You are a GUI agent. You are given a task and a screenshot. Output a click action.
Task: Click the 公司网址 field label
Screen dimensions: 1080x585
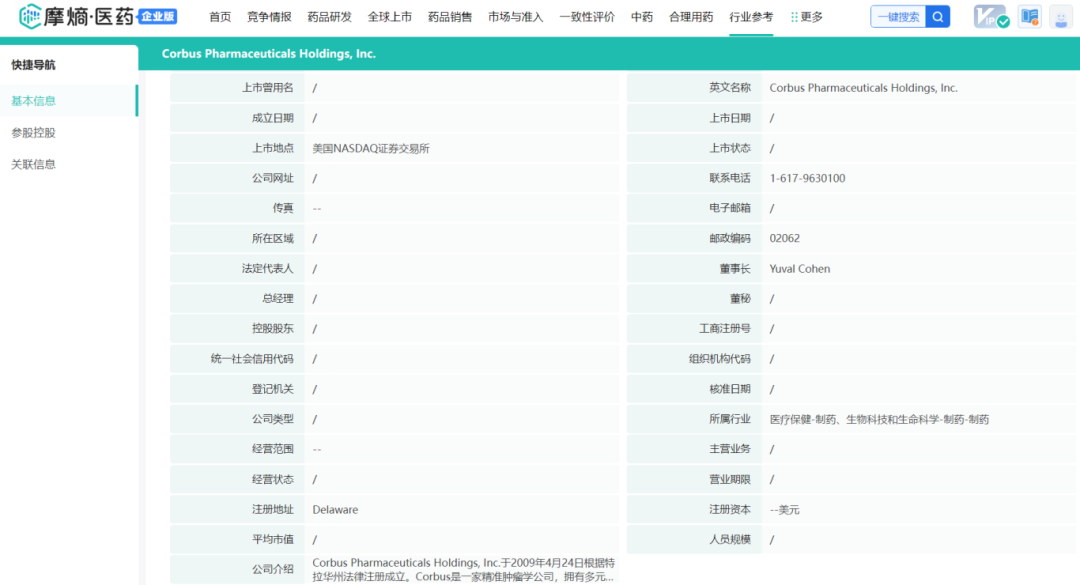coord(272,178)
